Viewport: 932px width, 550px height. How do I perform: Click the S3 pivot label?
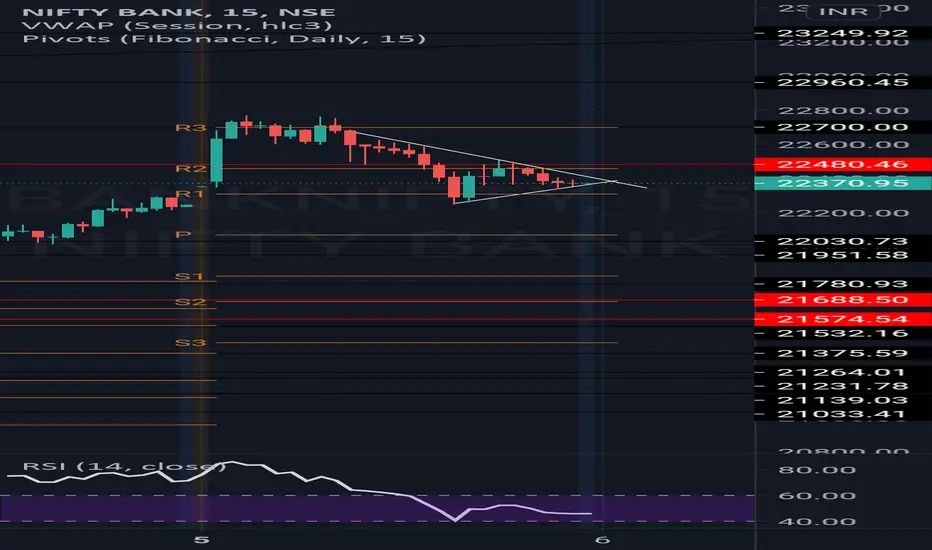point(191,343)
